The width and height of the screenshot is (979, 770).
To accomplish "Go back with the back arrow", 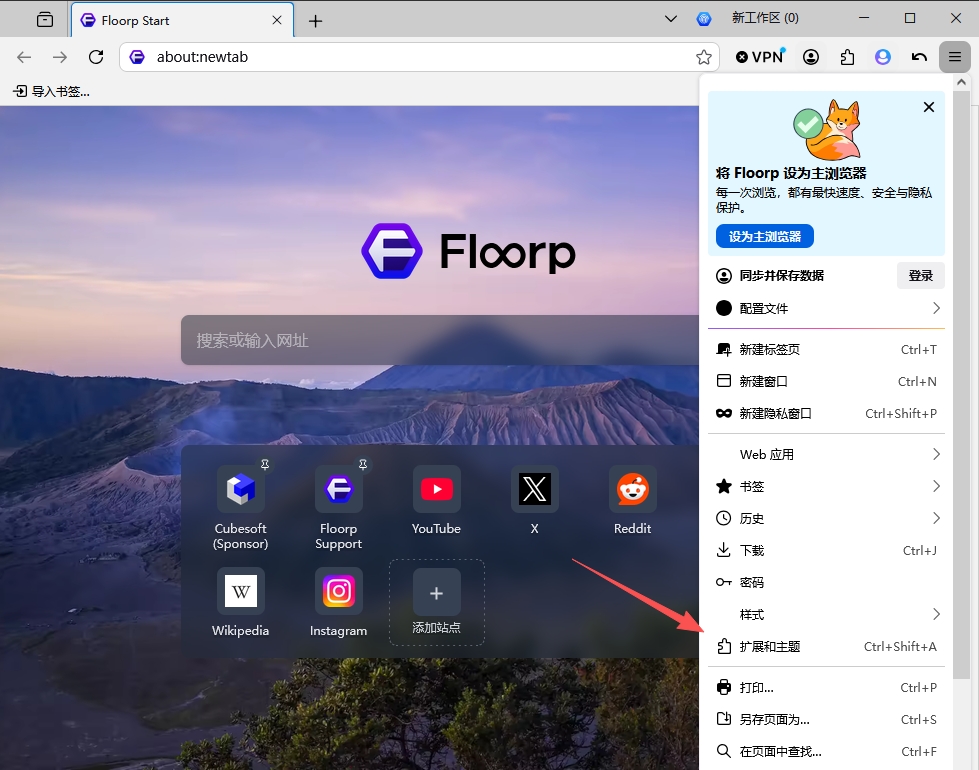I will pos(24,57).
